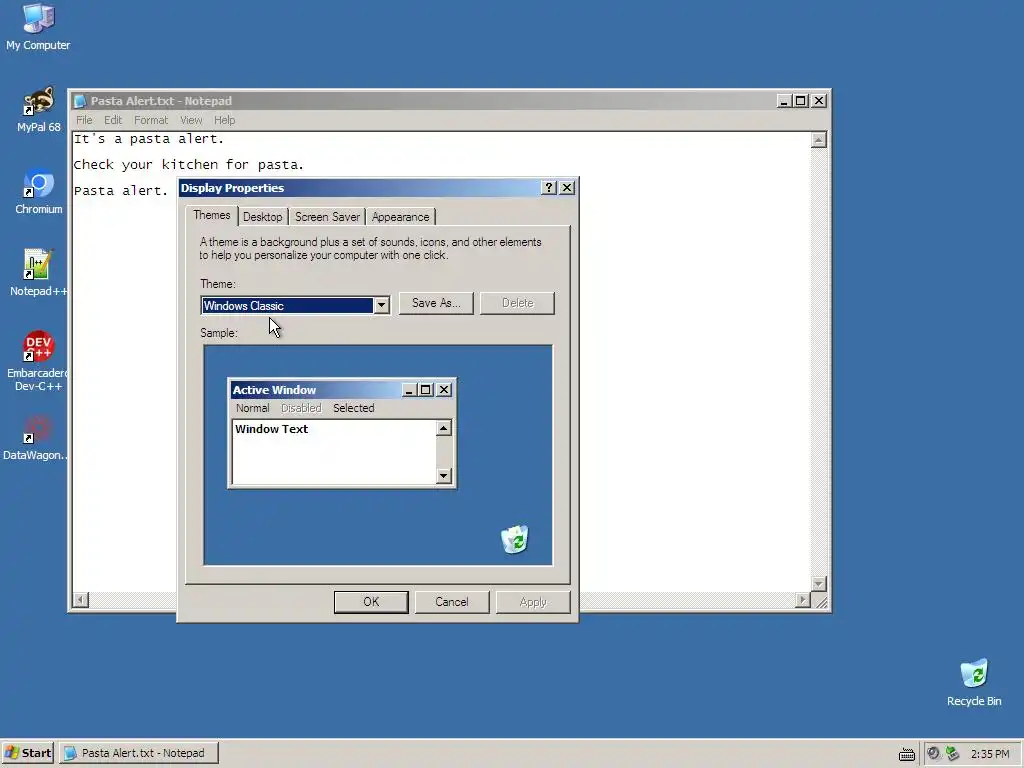Open Notepad View menu
The image size is (1024, 768).
tap(191, 120)
